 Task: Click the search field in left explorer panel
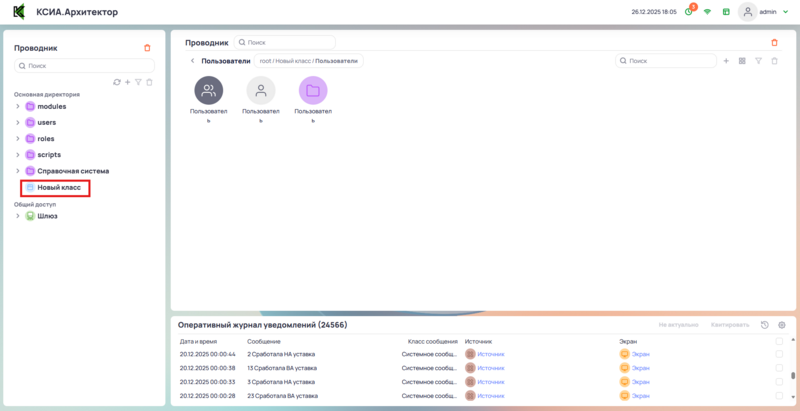coord(85,65)
